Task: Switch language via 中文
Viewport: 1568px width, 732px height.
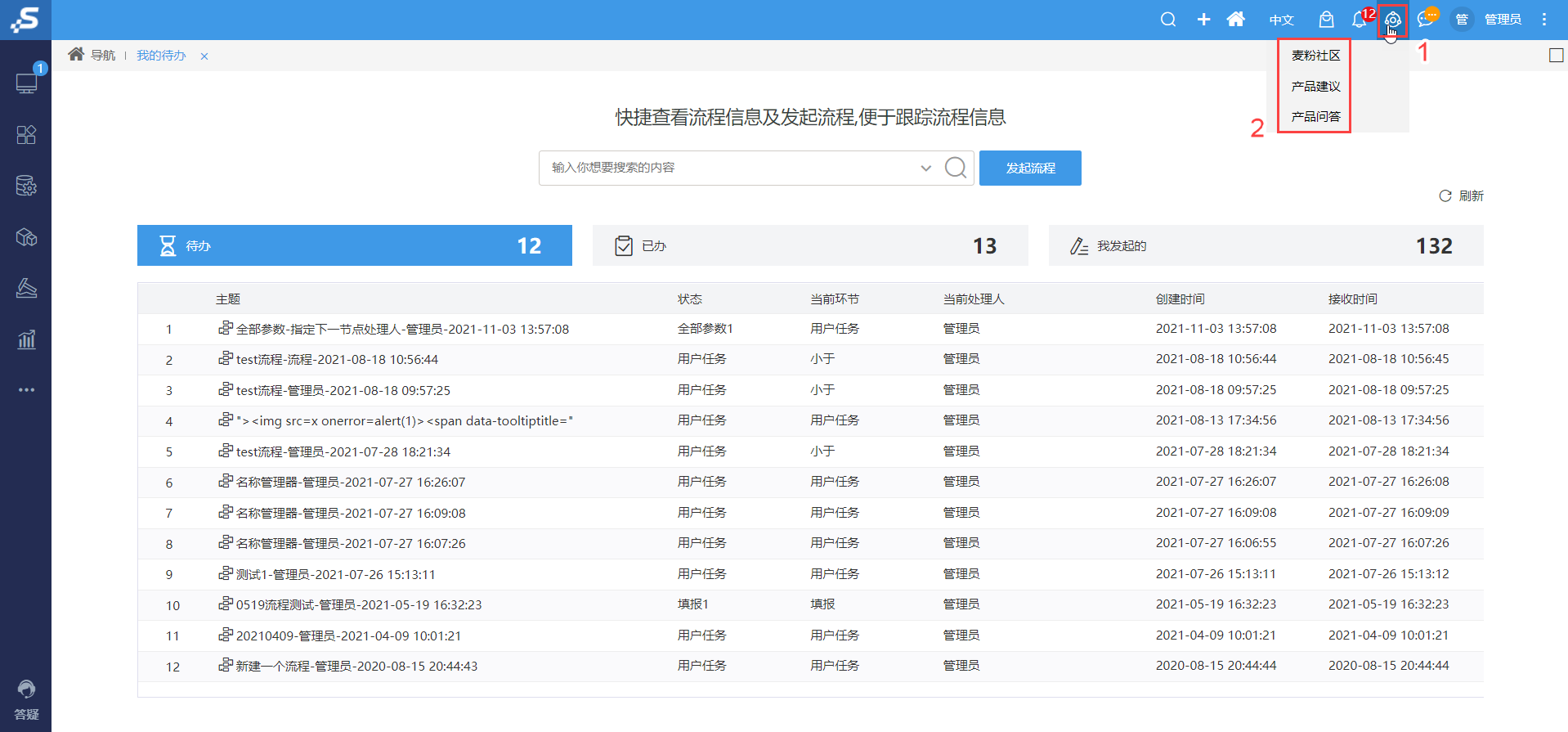Action: 1281,20
